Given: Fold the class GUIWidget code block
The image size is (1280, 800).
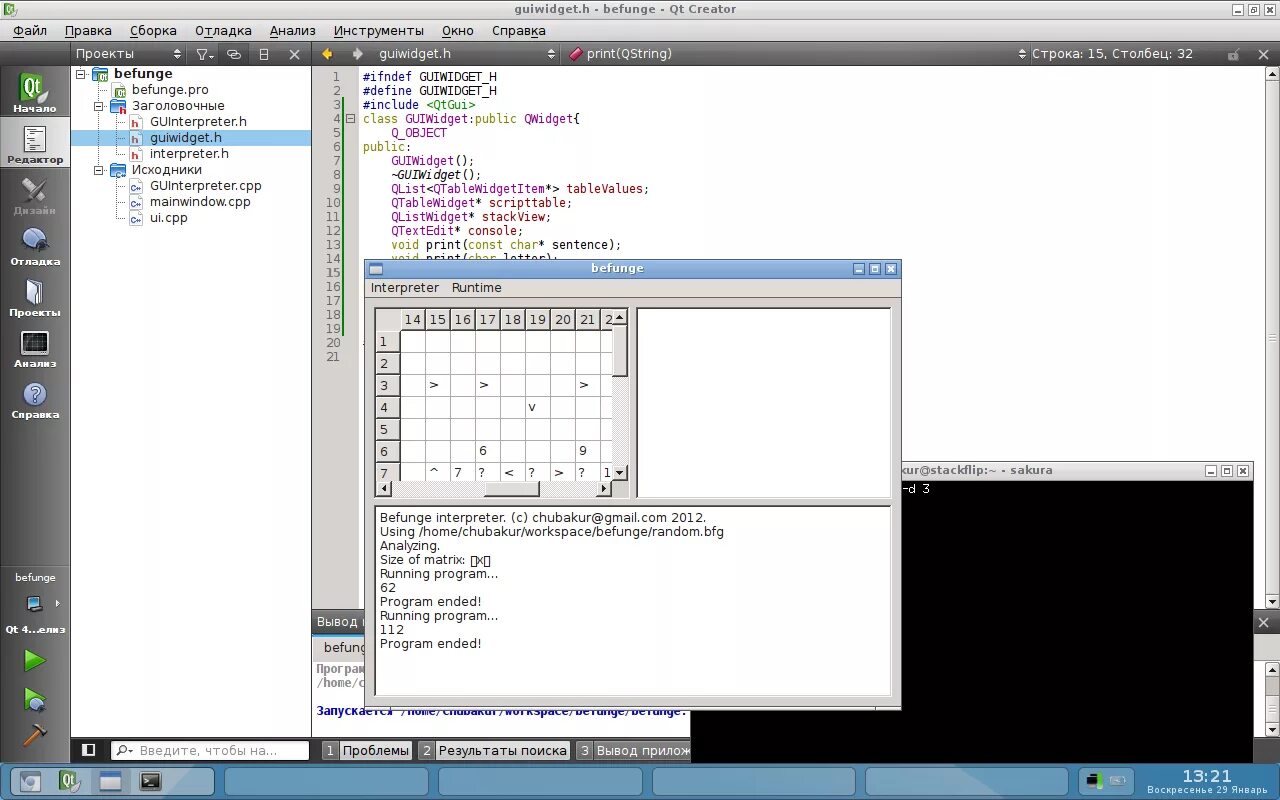Looking at the screenshot, I should click(351, 119).
